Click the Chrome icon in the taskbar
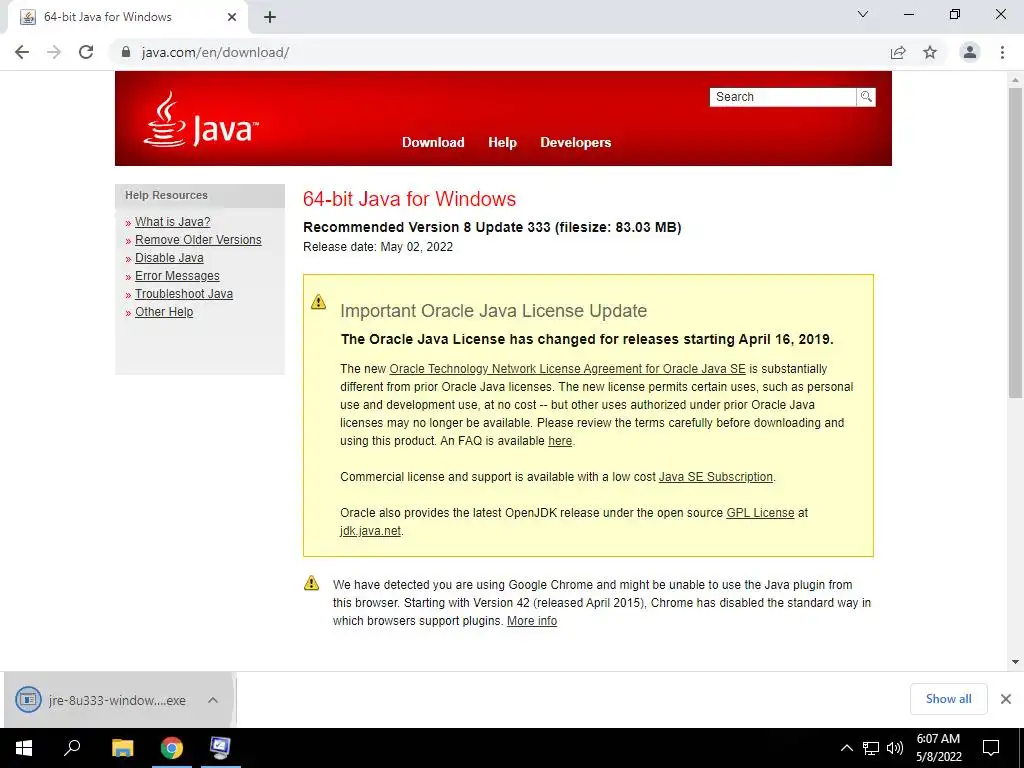 point(172,748)
